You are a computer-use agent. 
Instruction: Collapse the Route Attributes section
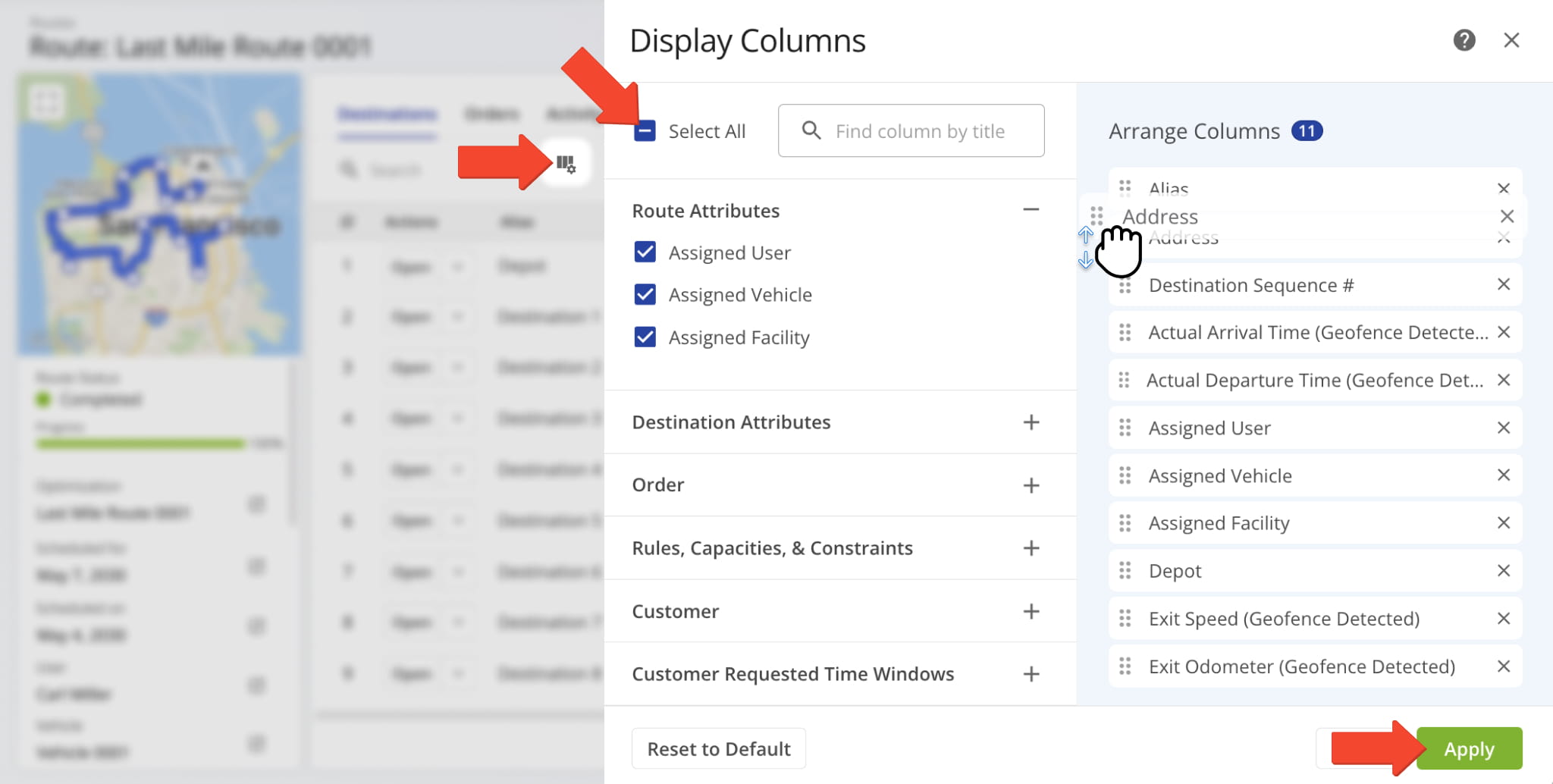1031,210
